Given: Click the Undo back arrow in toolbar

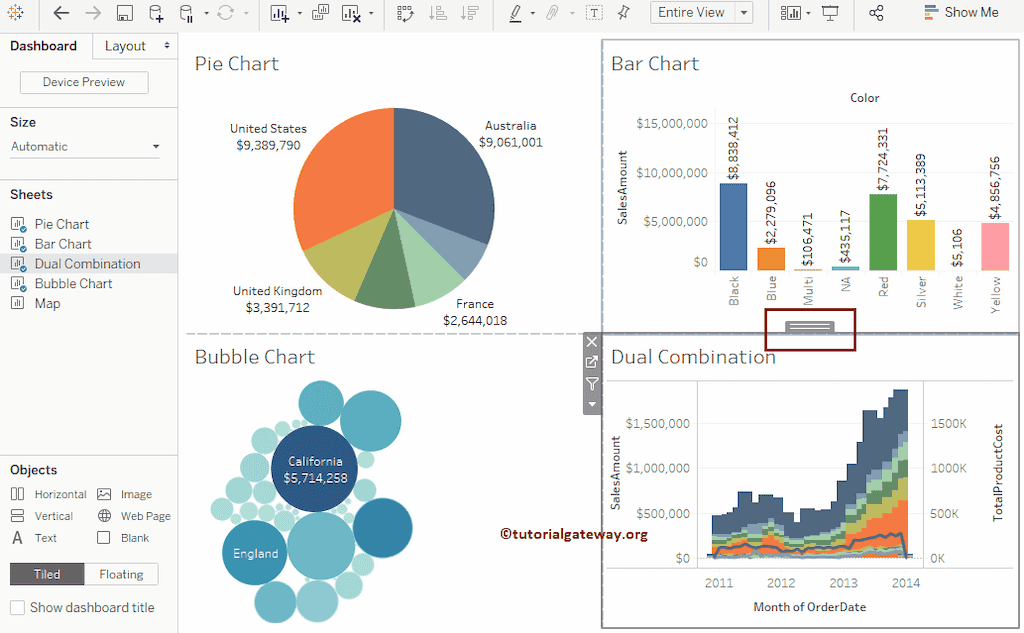Looking at the screenshot, I should pos(61,13).
